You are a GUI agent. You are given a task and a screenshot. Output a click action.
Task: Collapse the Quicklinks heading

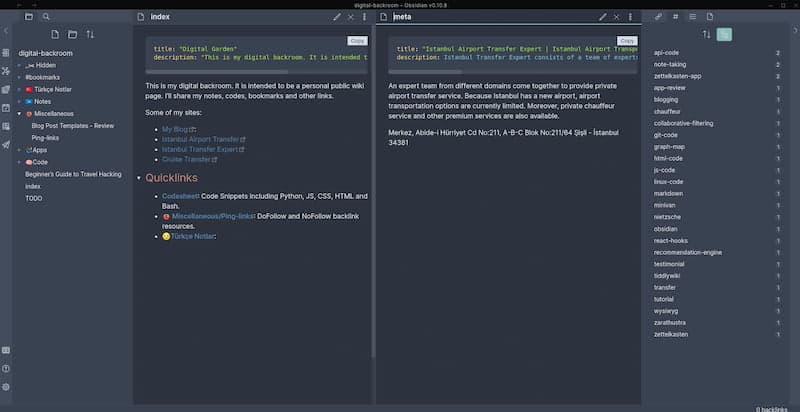tap(138, 178)
